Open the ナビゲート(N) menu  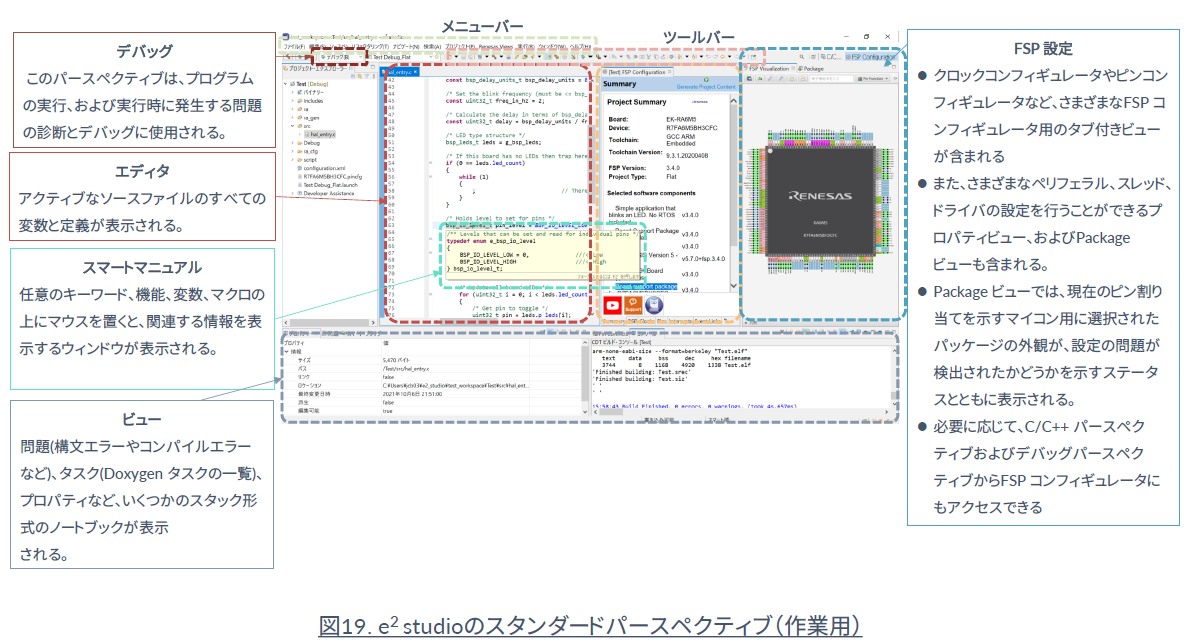[405, 47]
